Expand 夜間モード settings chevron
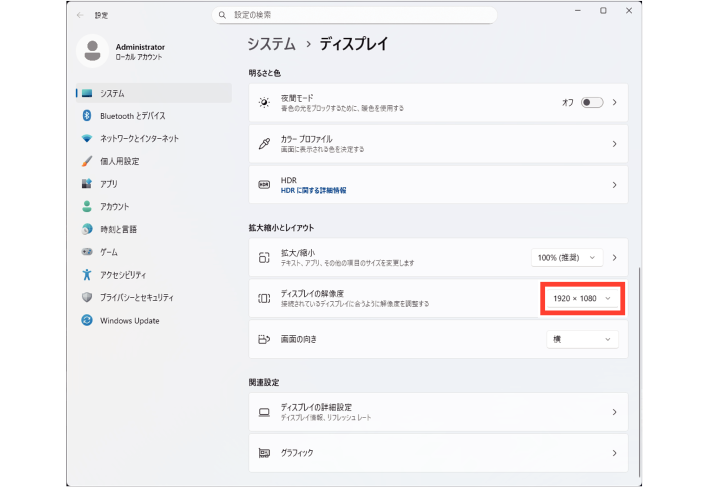708x487 pixels. (x=614, y=103)
